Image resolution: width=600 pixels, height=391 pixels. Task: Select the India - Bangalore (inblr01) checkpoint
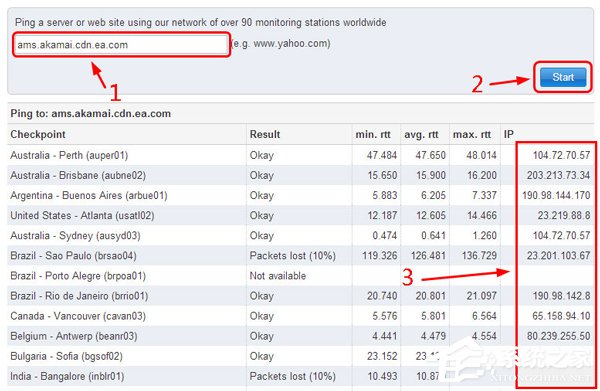pyautogui.click(x=67, y=376)
